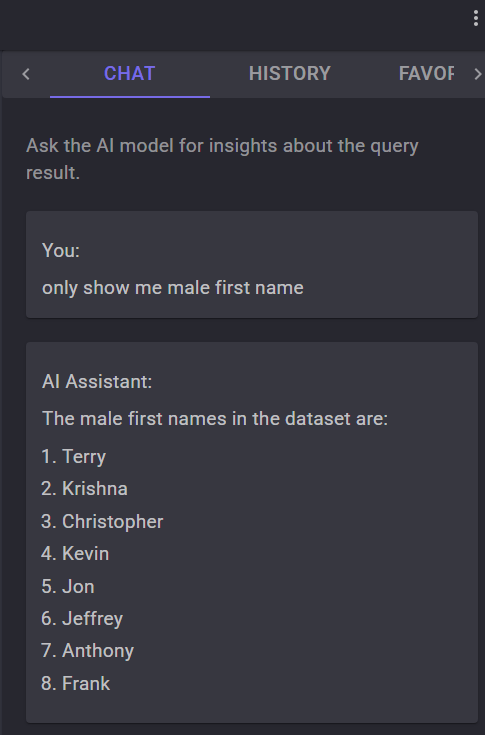Click the purple underline beneath CHAT
This screenshot has height=735, width=485.
click(x=130, y=97)
